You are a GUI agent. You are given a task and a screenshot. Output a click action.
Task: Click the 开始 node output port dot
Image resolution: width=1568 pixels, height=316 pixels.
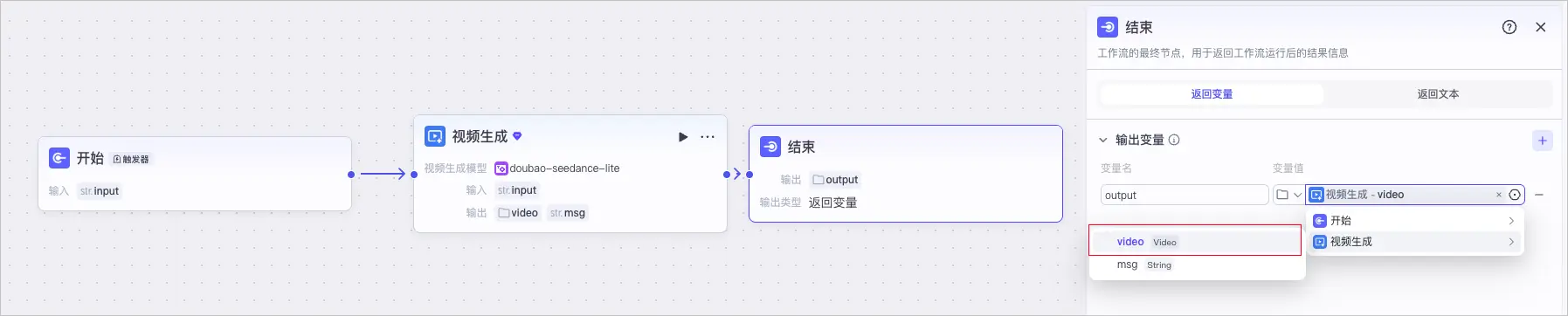(x=351, y=175)
